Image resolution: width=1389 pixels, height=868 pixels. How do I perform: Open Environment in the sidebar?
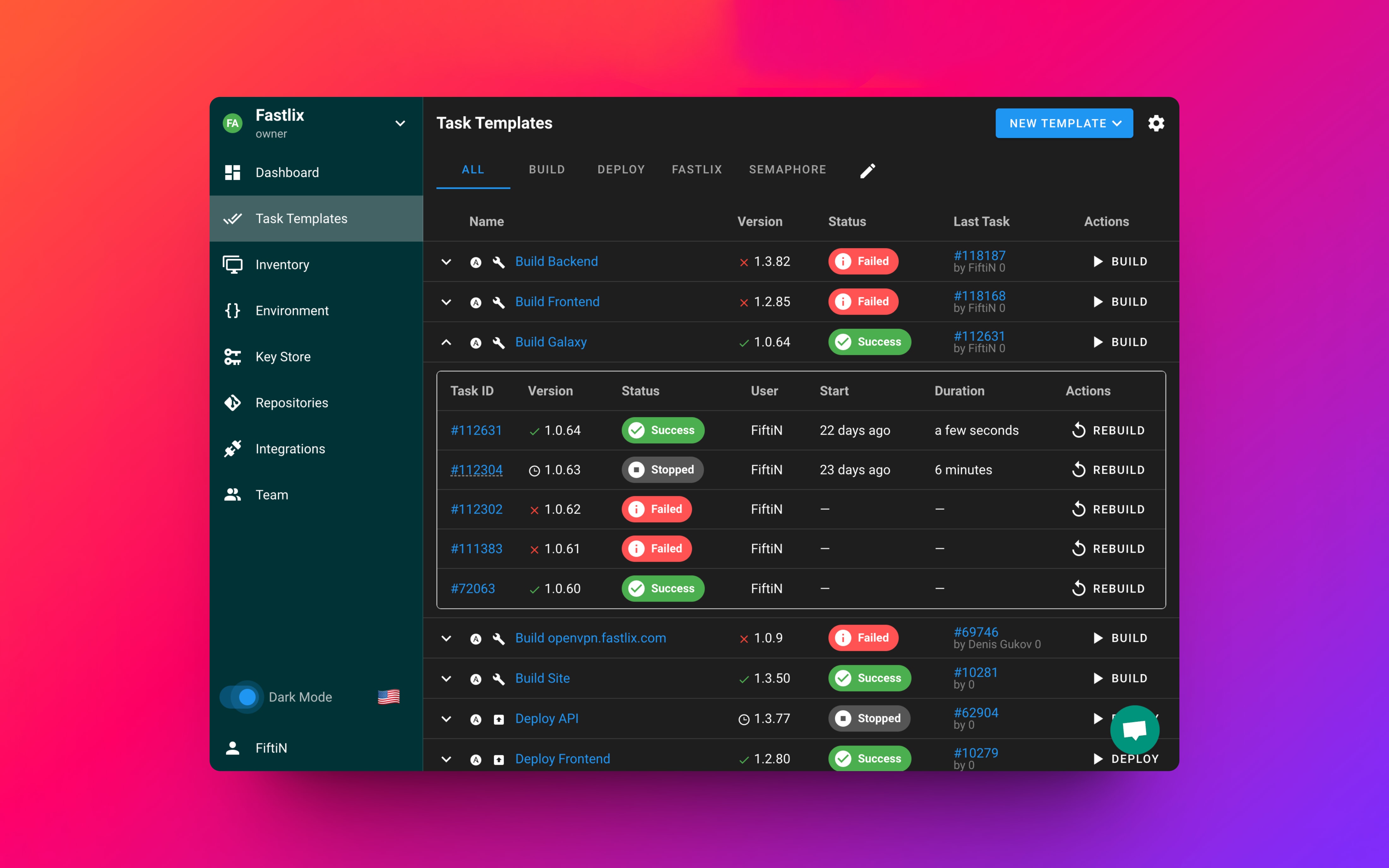(x=316, y=311)
